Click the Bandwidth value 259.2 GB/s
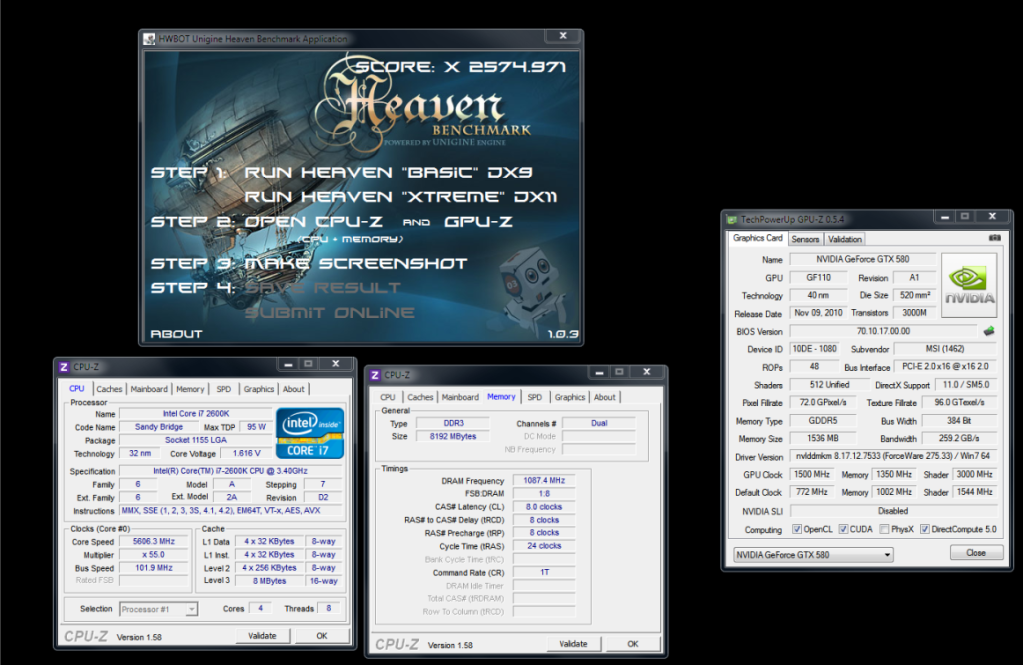 [x=959, y=439]
